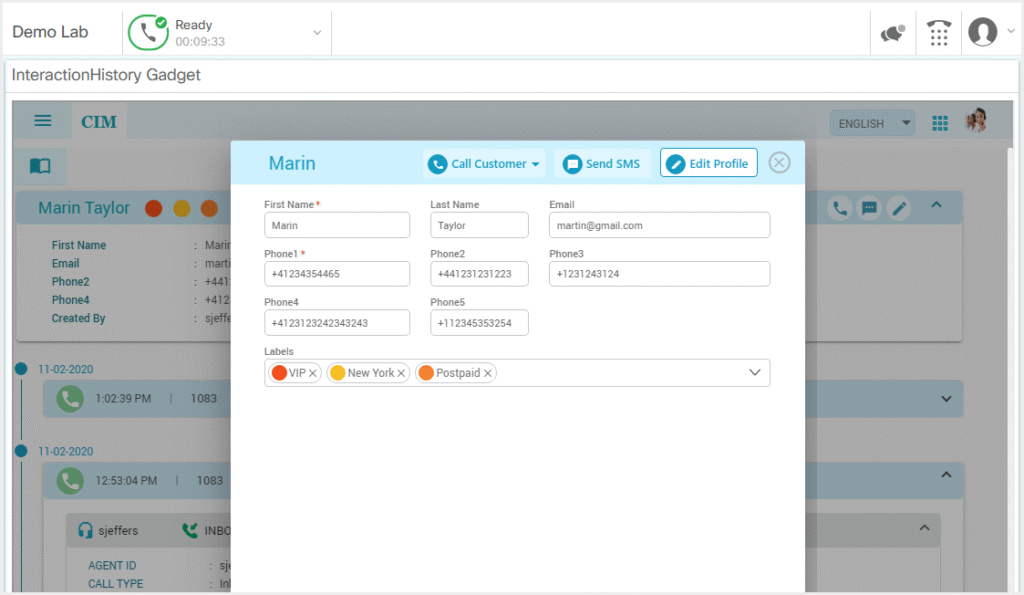Viewport: 1024px width, 595px height.
Task: Click the 1:02:39 PM timestamp
Action: (x=123, y=398)
